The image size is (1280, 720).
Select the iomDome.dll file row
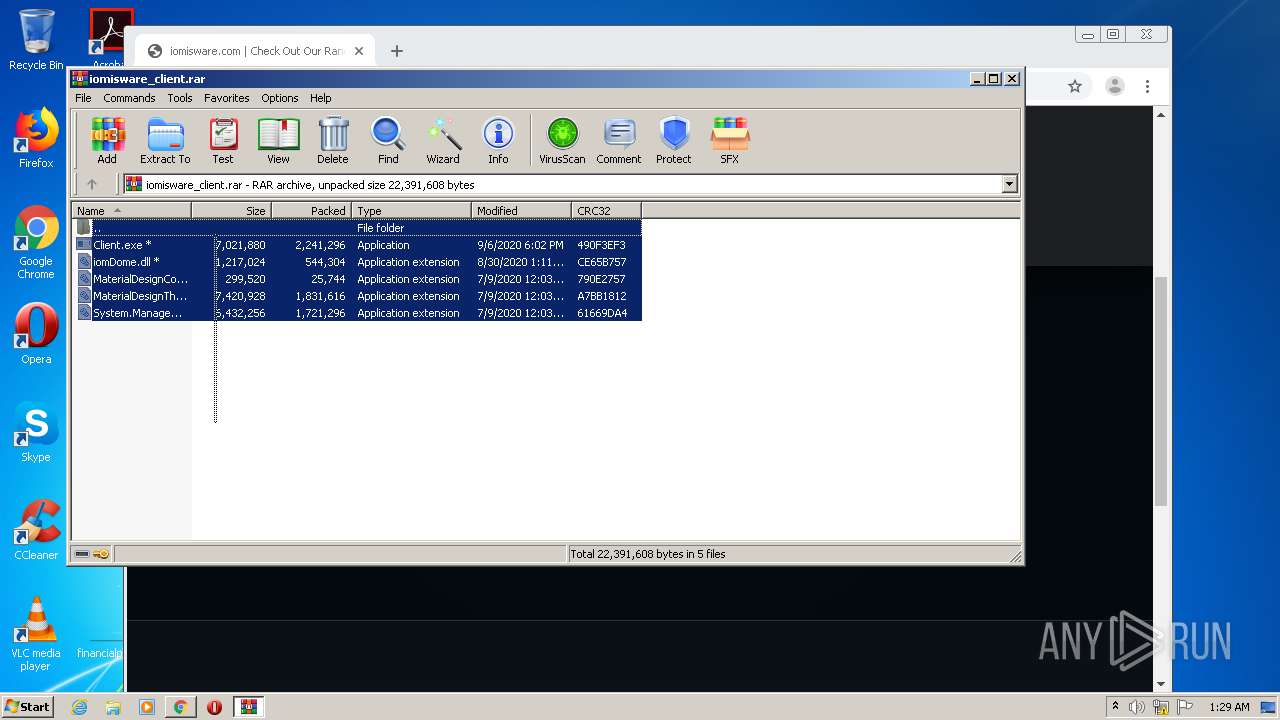(358, 262)
